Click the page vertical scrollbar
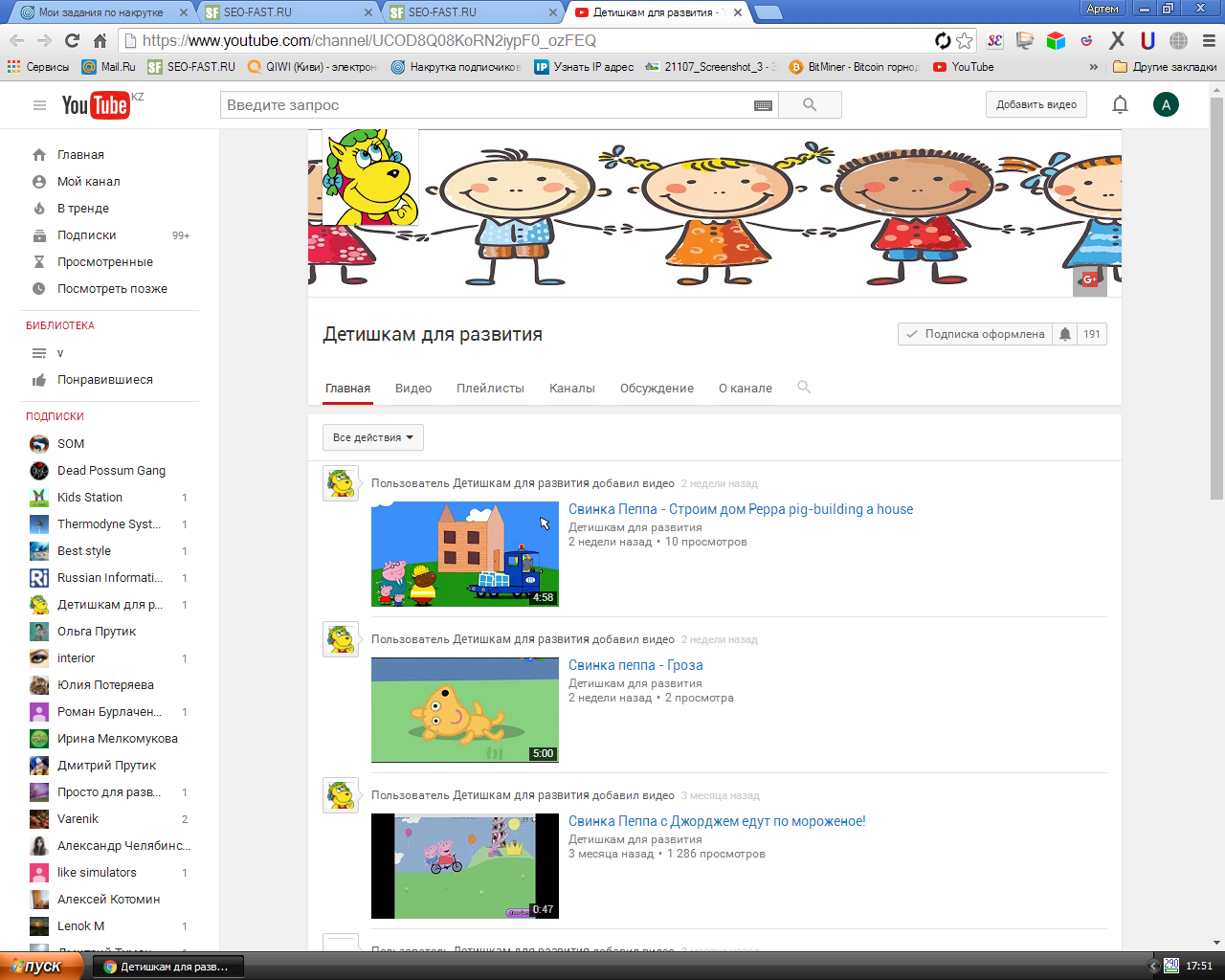1225x980 pixels. tap(1216, 297)
